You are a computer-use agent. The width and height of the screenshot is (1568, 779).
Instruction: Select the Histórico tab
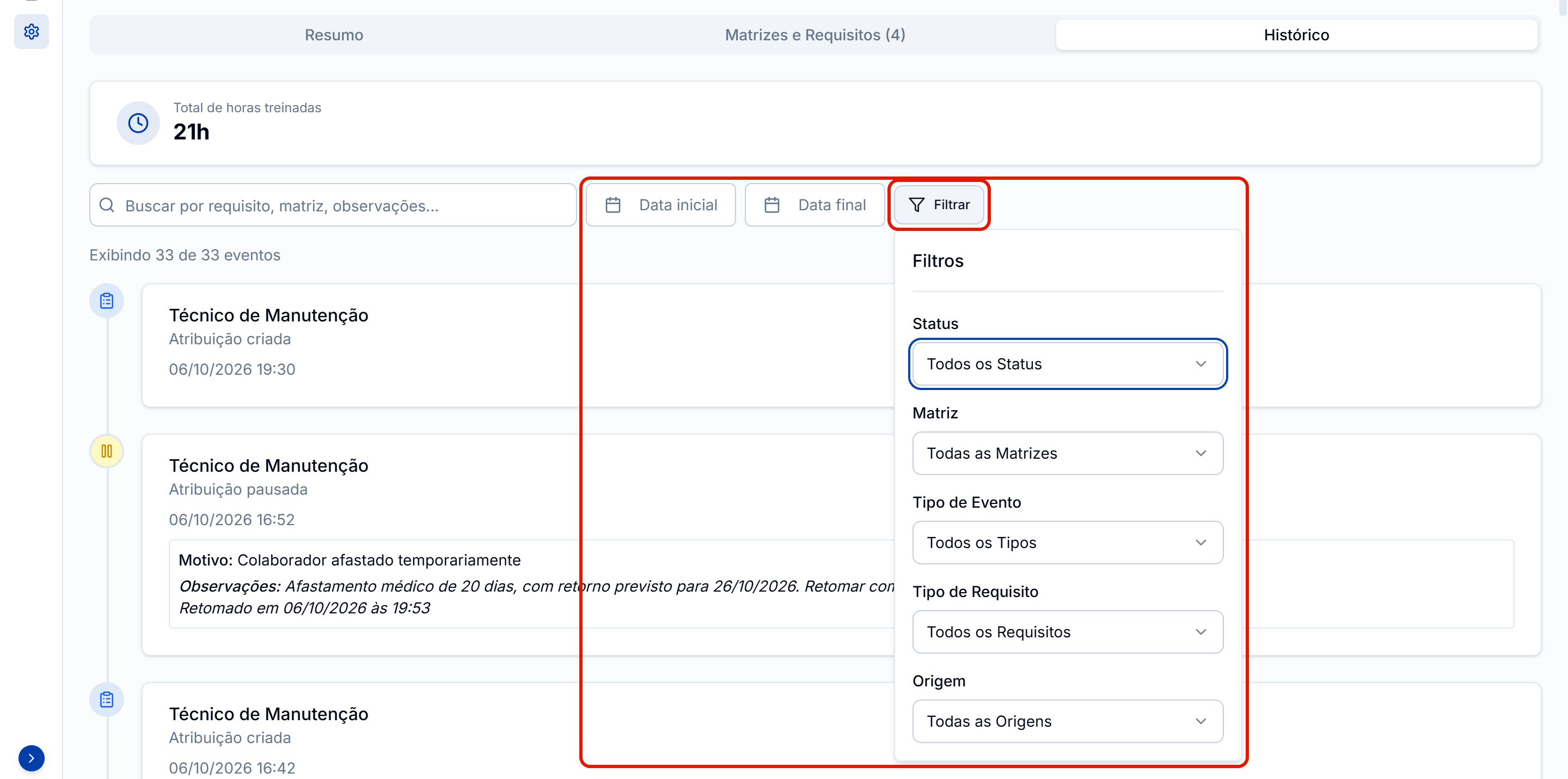click(x=1296, y=35)
